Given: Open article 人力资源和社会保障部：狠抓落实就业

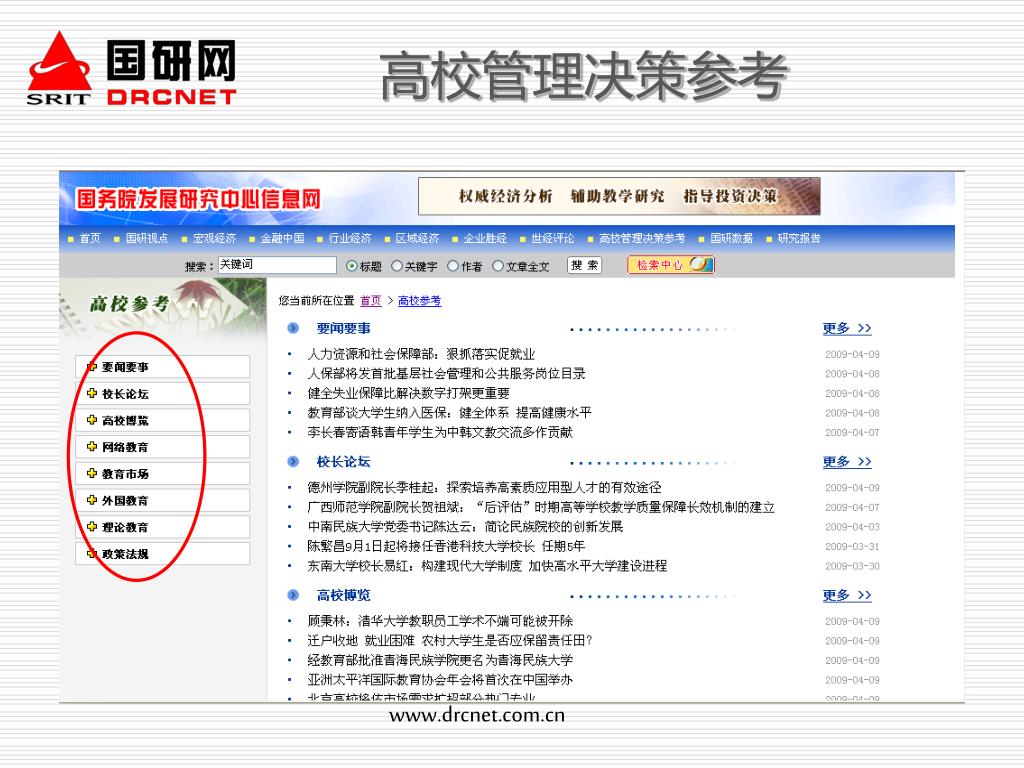Looking at the screenshot, I should point(421,354).
